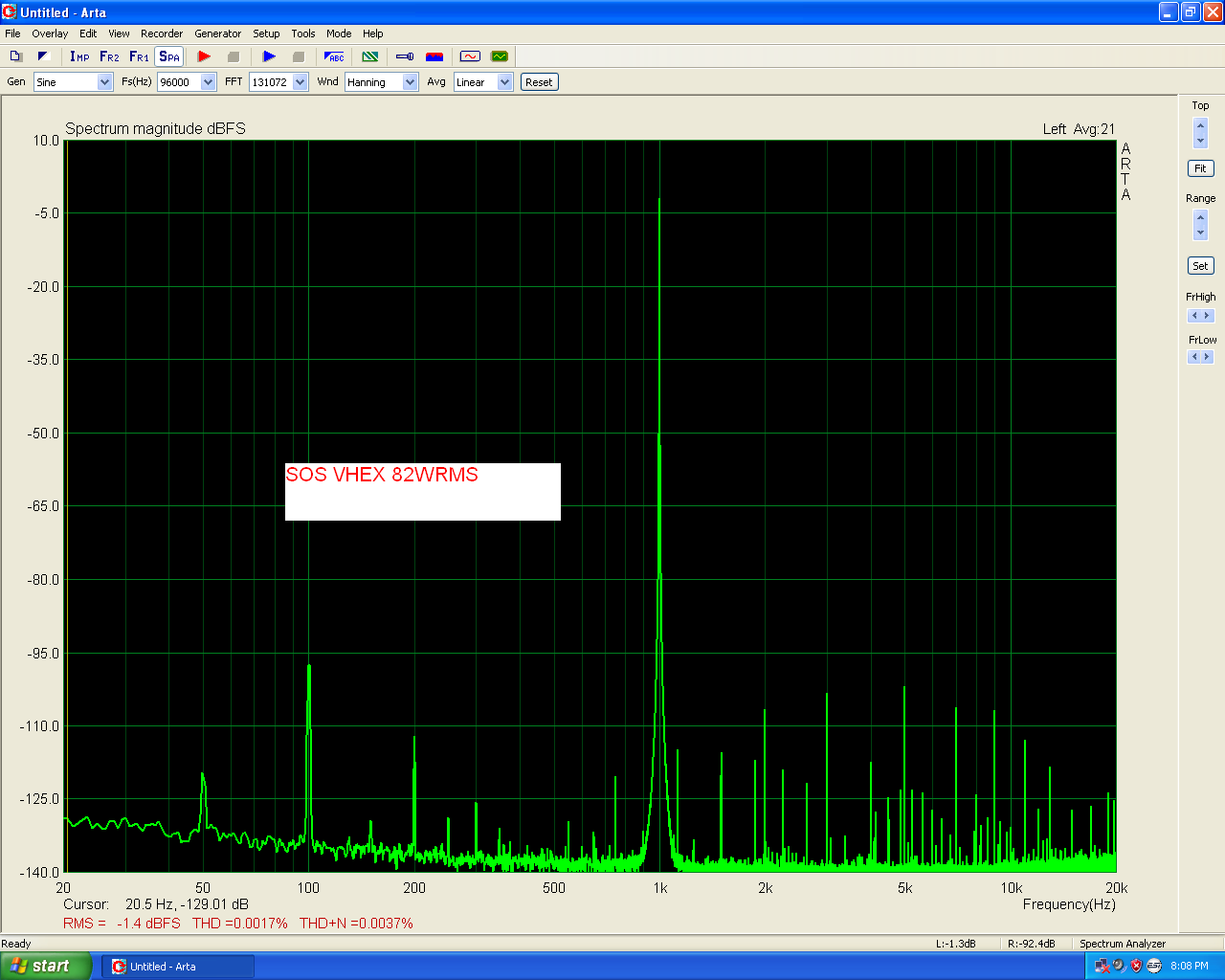1225x980 pixels.
Task: Click the RMS = -1.4 dBFS readout
Action: coord(122,924)
